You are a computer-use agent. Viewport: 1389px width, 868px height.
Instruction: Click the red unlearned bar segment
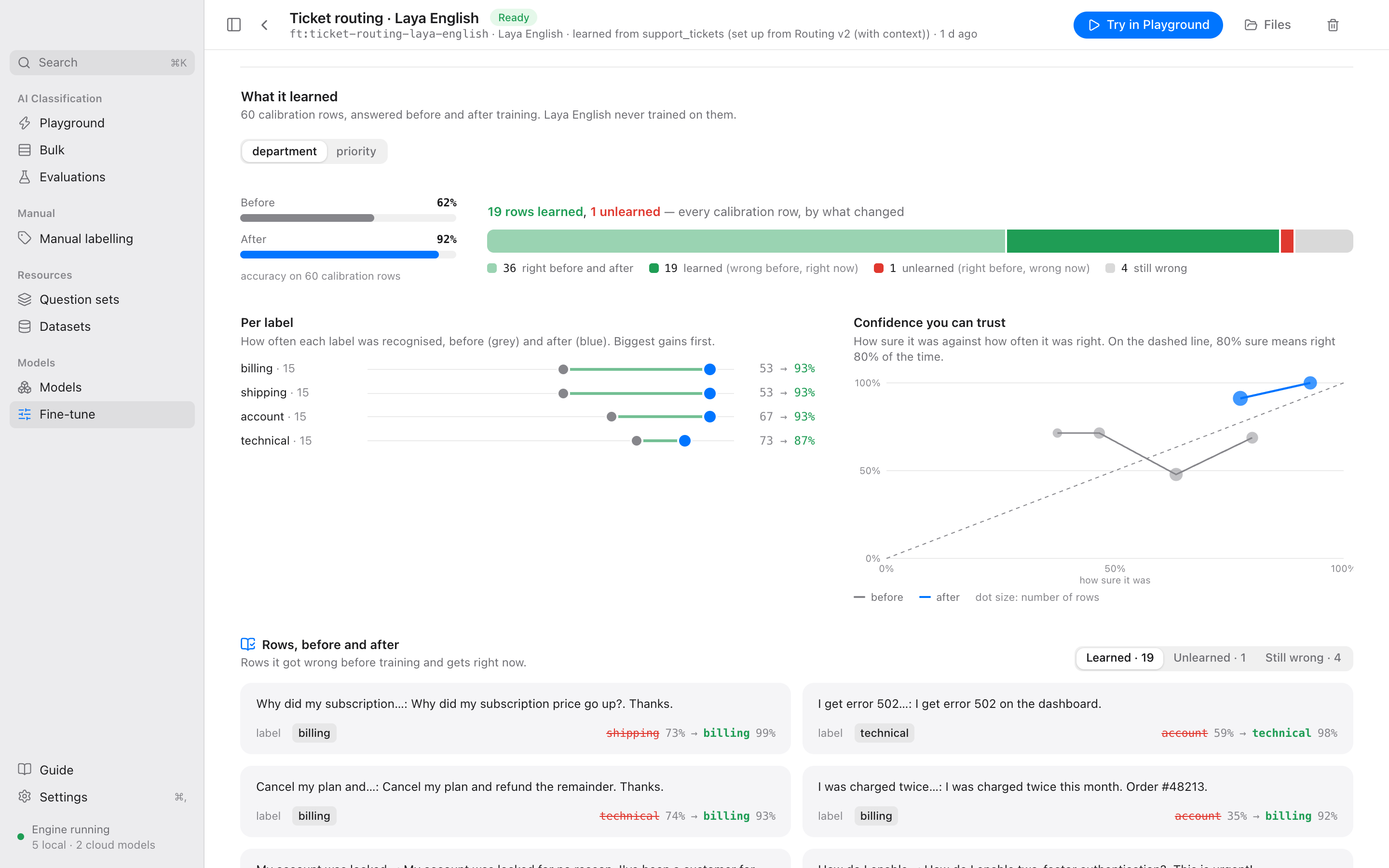point(1287,241)
